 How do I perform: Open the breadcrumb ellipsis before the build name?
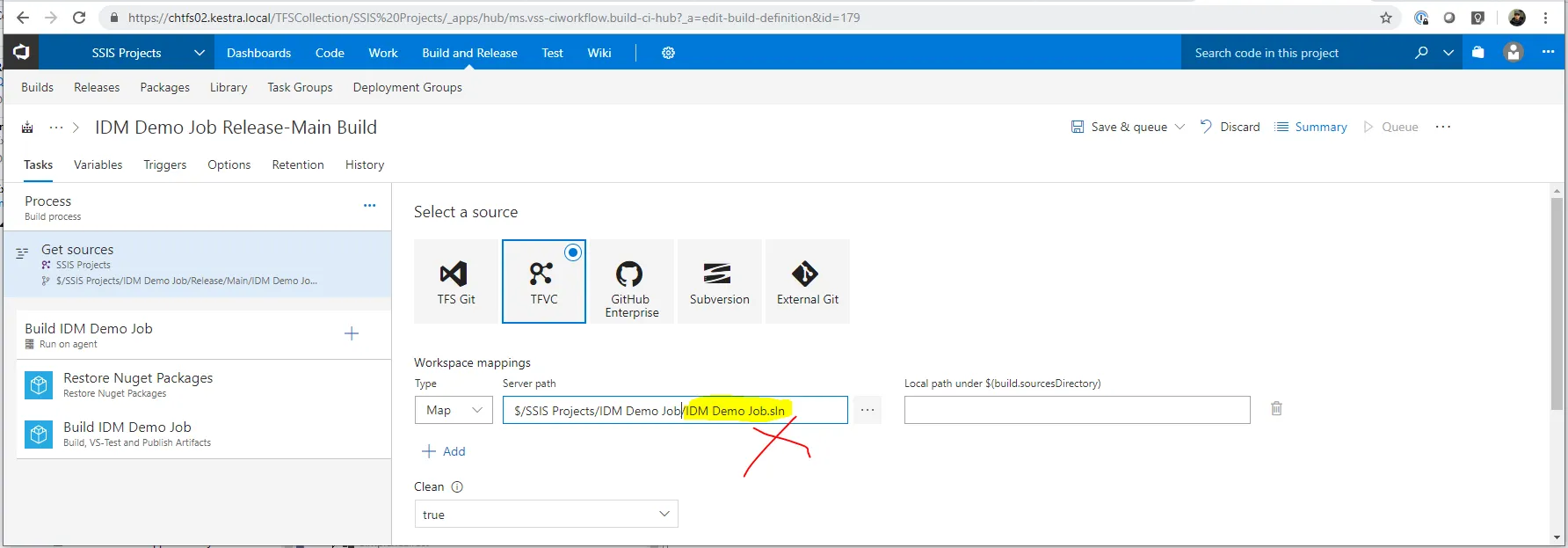(x=56, y=128)
